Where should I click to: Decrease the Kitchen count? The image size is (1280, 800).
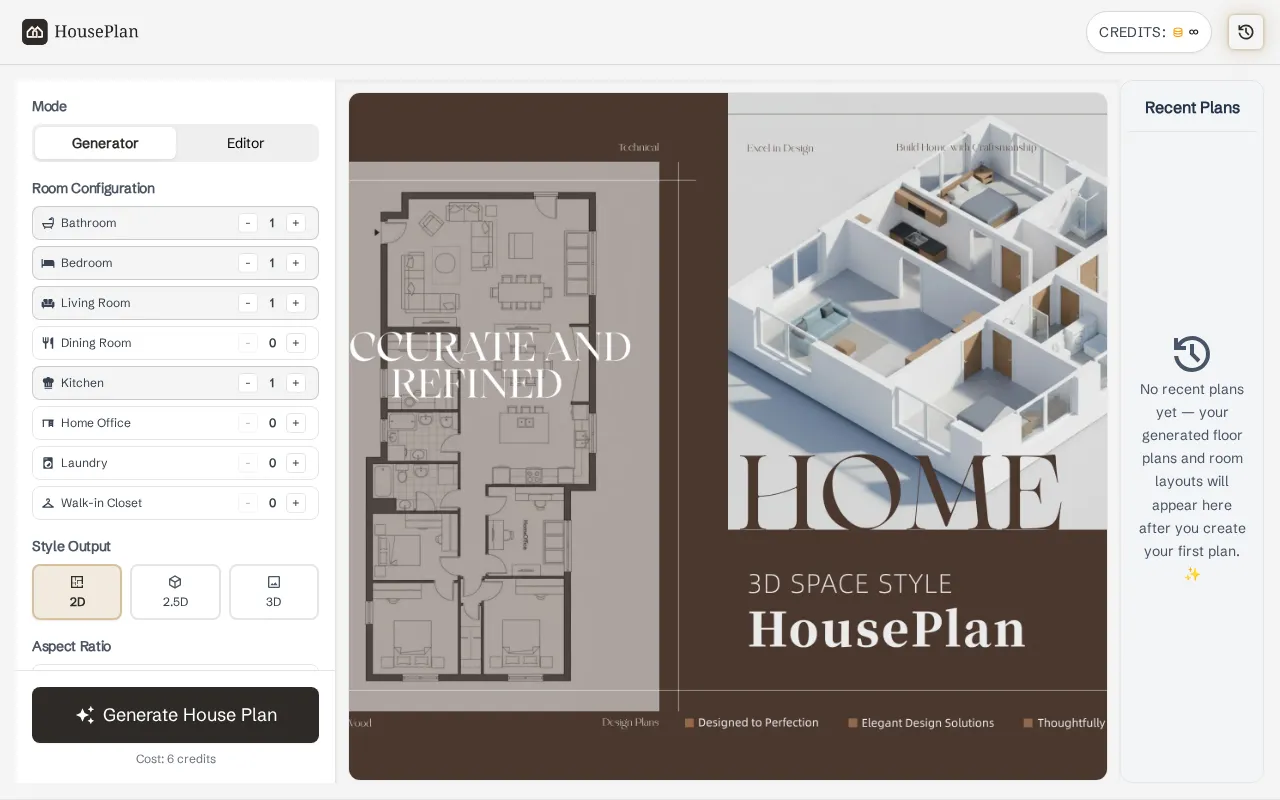point(248,383)
